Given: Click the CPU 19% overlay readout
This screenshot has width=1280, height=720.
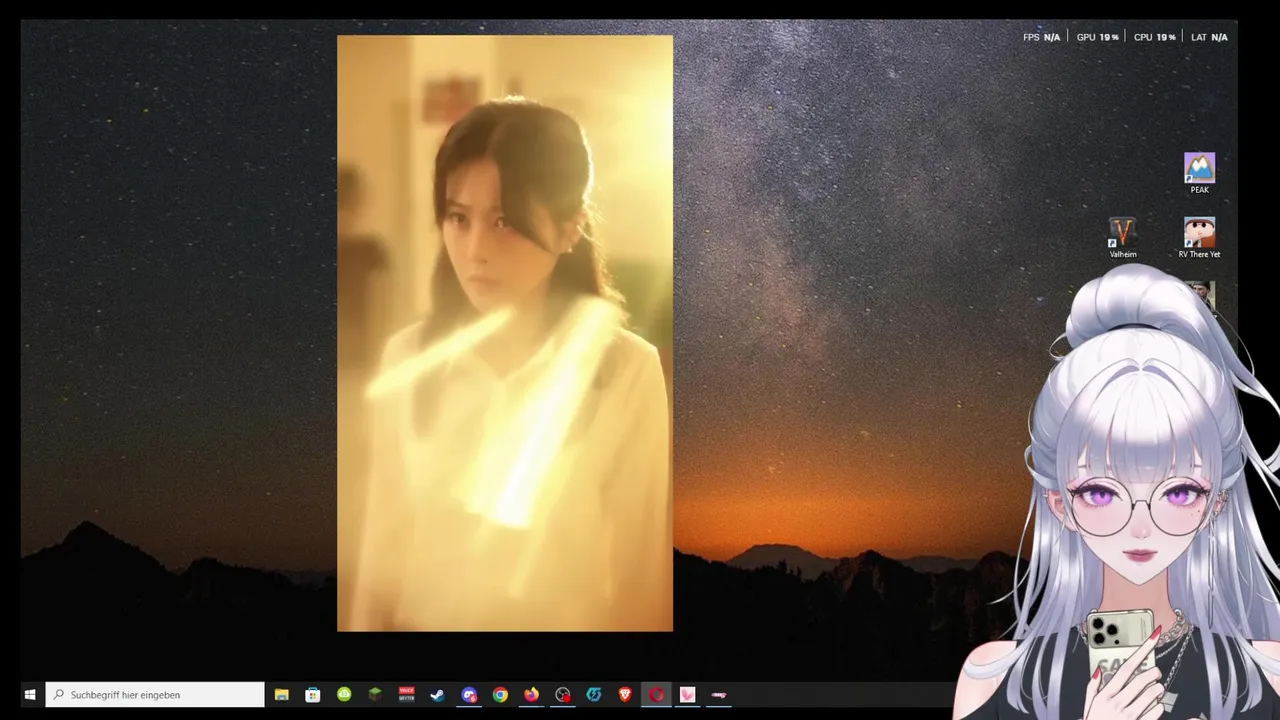Looking at the screenshot, I should pos(1155,37).
